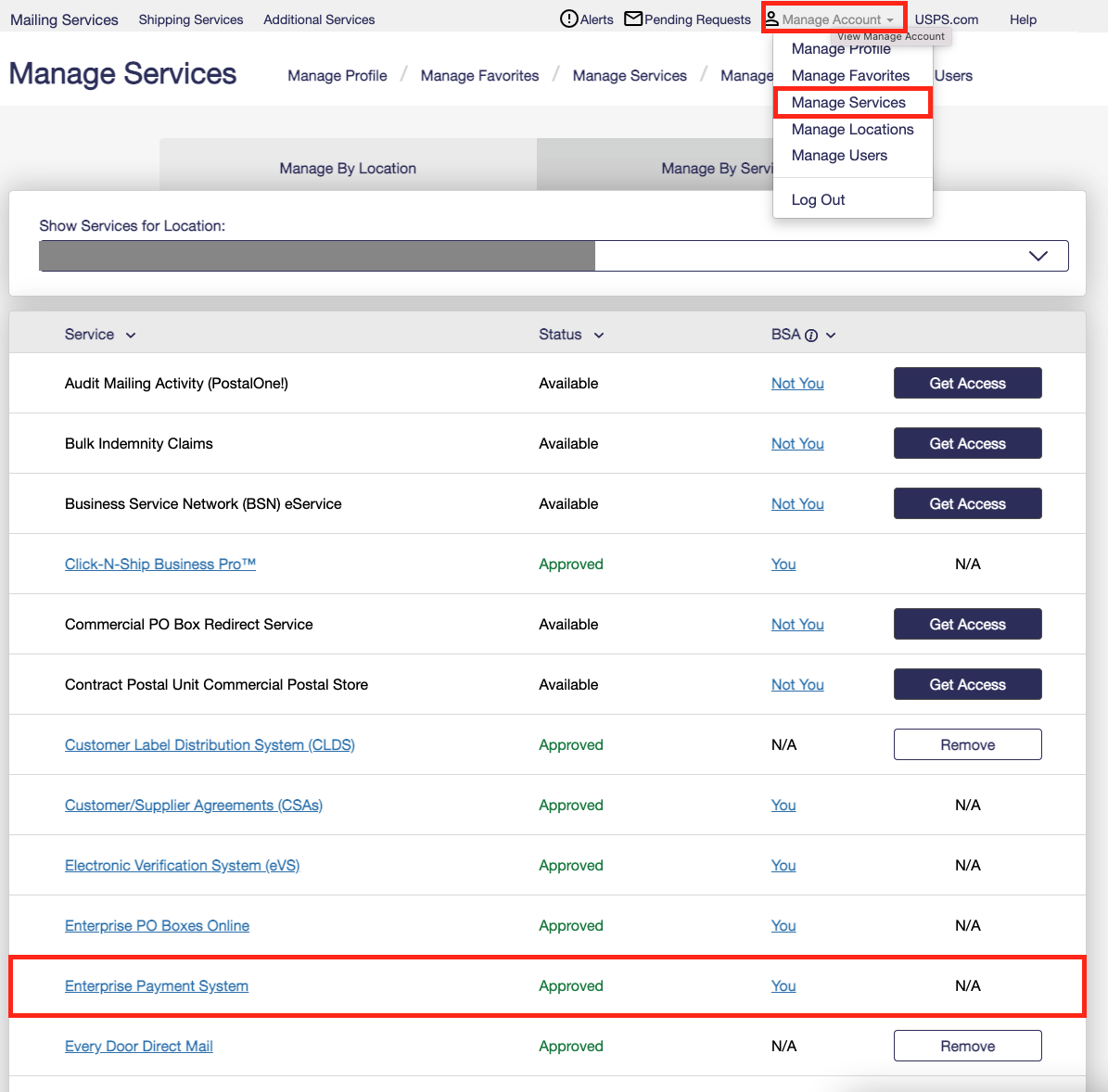Click the BSA info icon
The height and width of the screenshot is (1092, 1108).
pos(811,336)
